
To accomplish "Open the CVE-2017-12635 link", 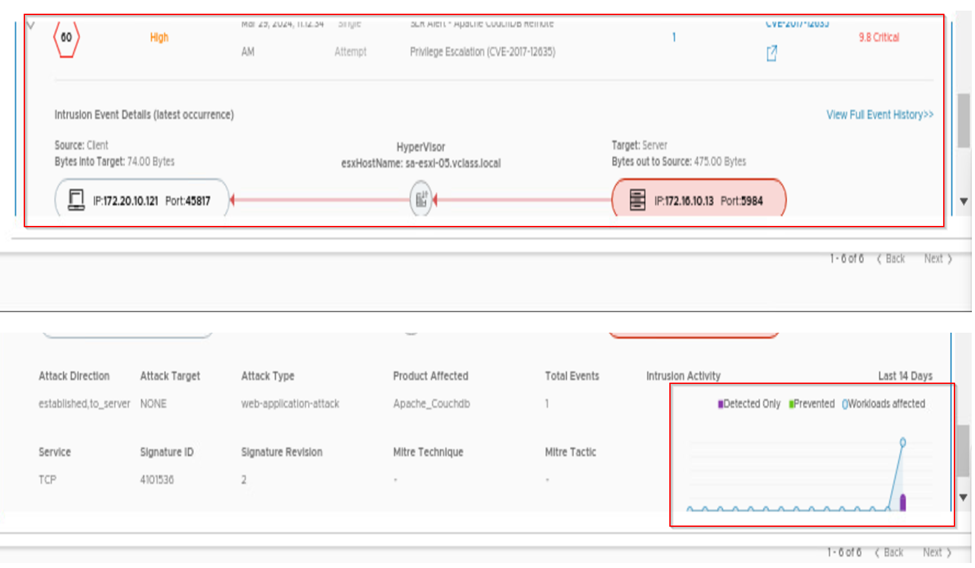I will (796, 24).
